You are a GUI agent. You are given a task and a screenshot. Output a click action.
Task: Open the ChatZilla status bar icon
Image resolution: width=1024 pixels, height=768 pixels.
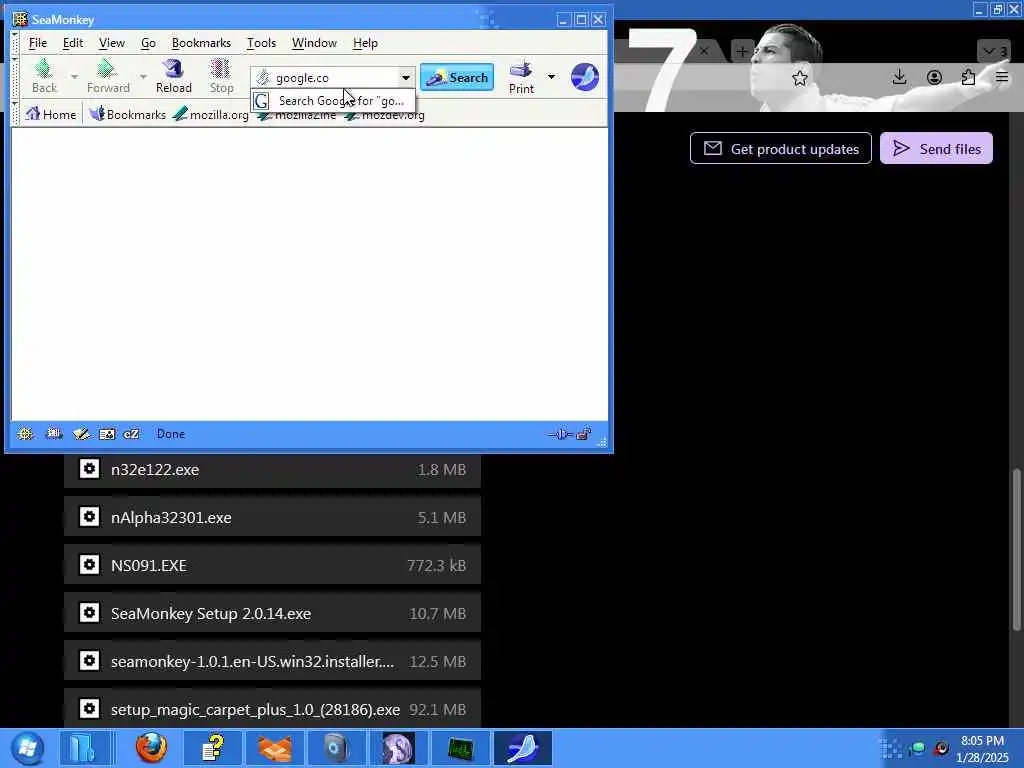[x=131, y=434]
